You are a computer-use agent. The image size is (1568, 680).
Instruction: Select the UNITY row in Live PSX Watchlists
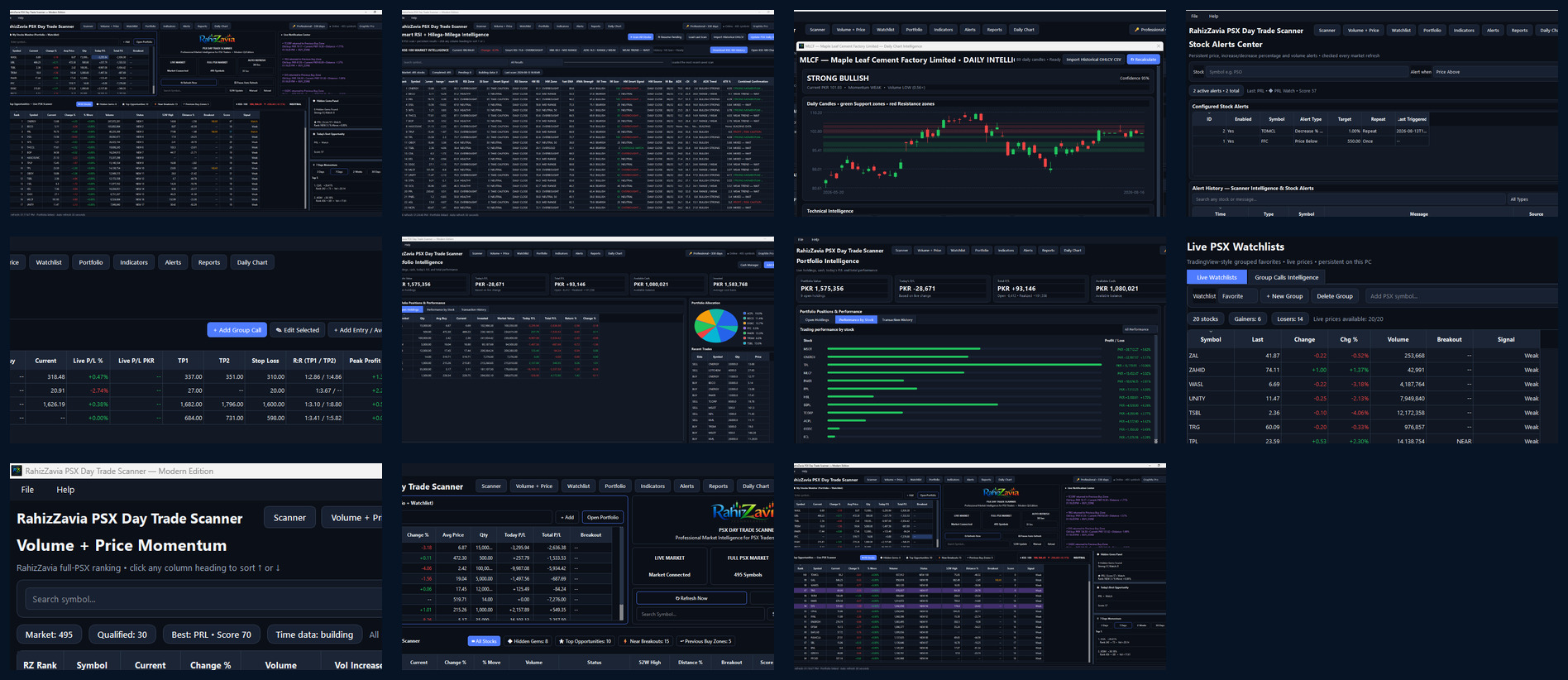1365,399
